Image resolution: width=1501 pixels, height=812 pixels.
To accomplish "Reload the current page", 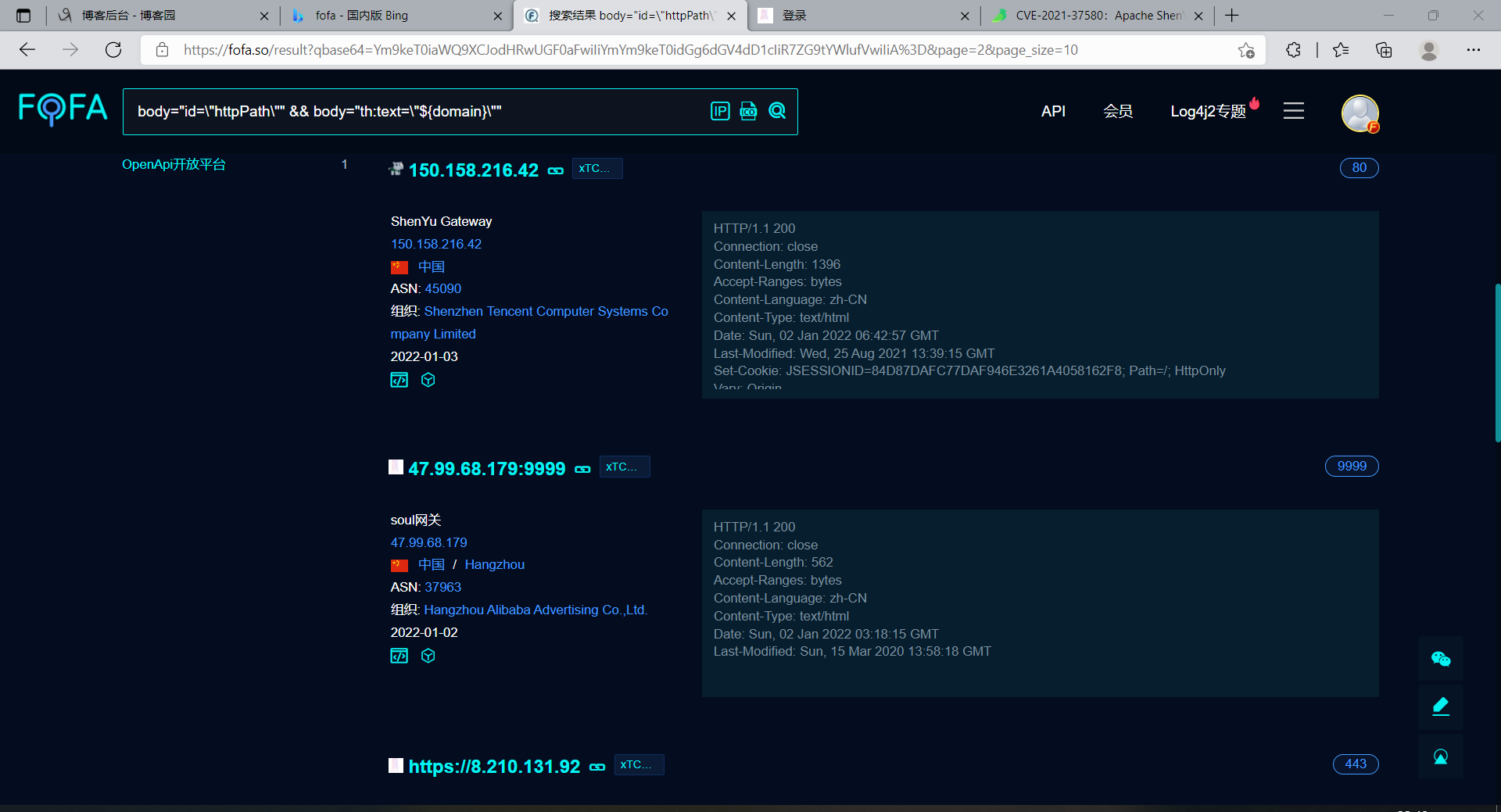I will pyautogui.click(x=113, y=50).
